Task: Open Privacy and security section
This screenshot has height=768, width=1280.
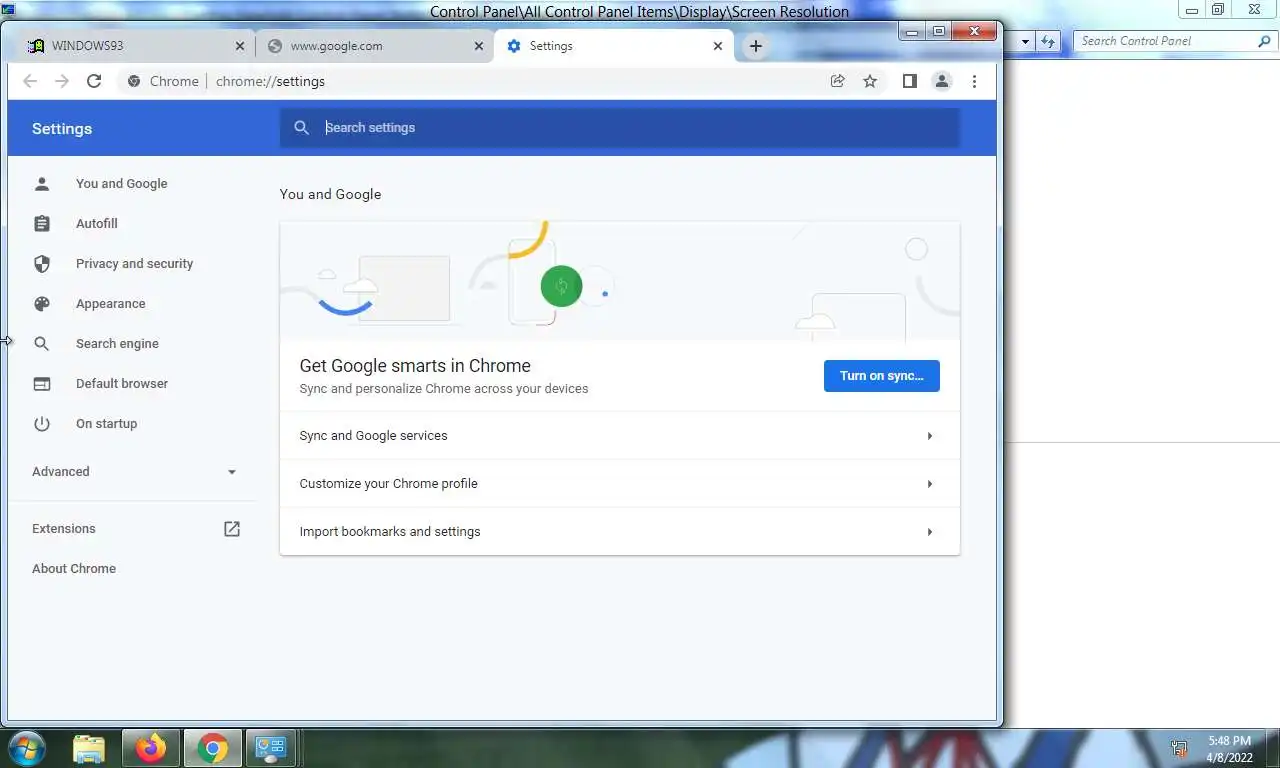Action: (134, 264)
